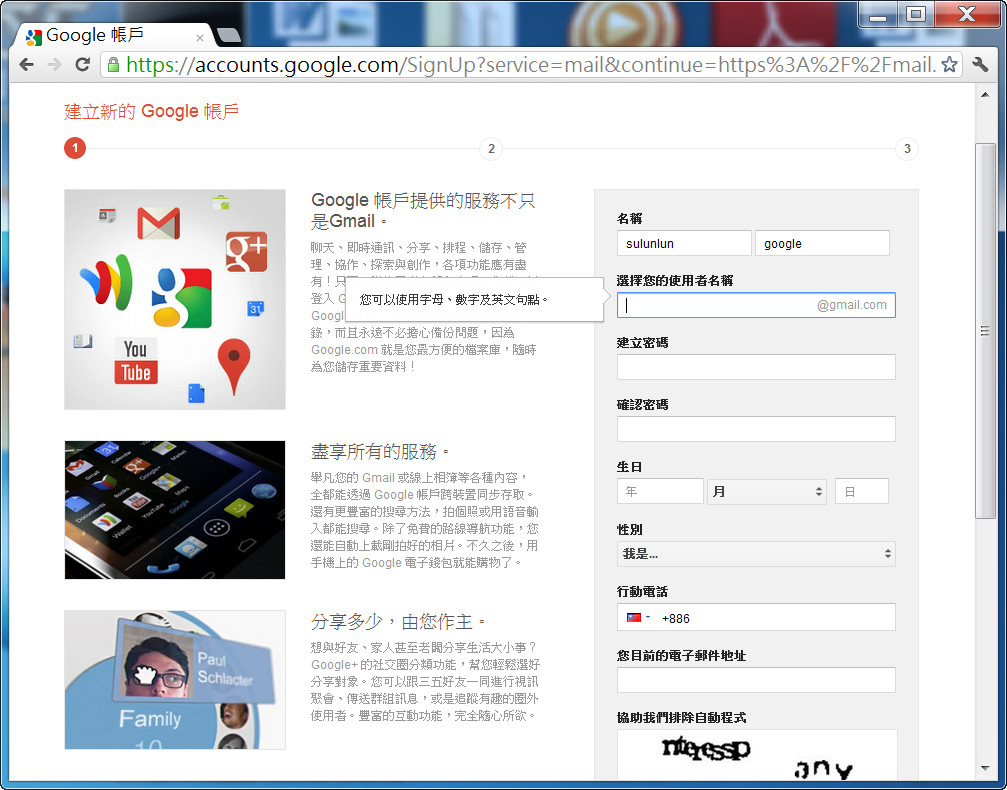
Task: Click the 確認密碼 confirm password field
Action: (x=756, y=429)
